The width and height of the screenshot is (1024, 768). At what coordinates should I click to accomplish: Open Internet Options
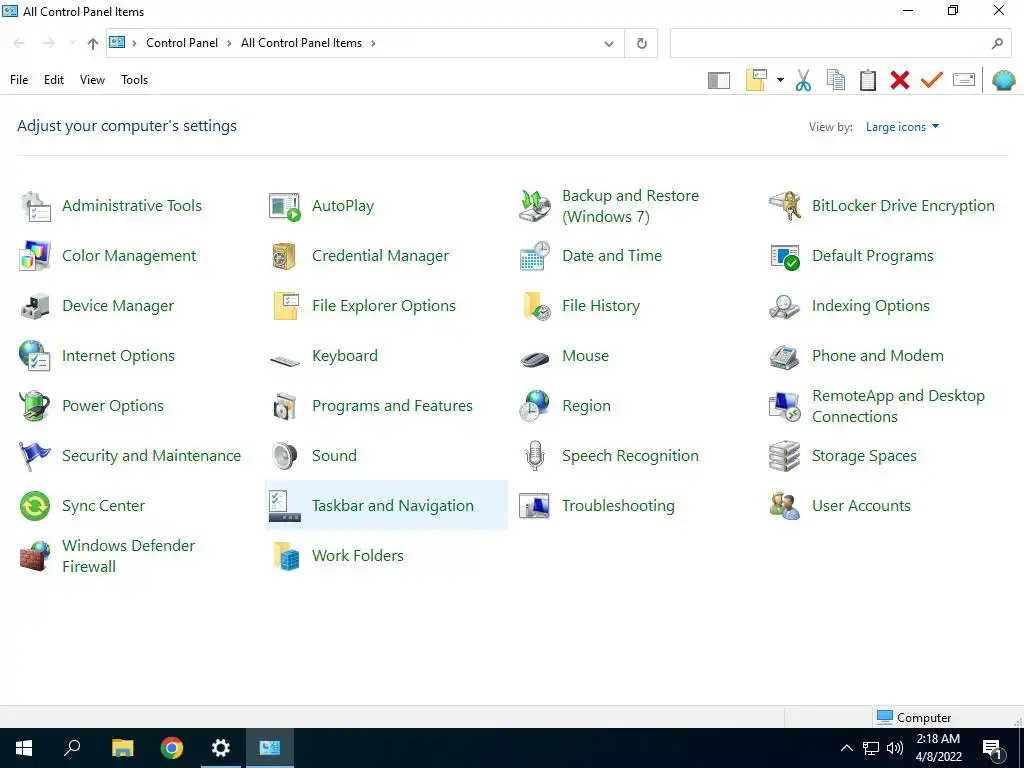point(97,356)
